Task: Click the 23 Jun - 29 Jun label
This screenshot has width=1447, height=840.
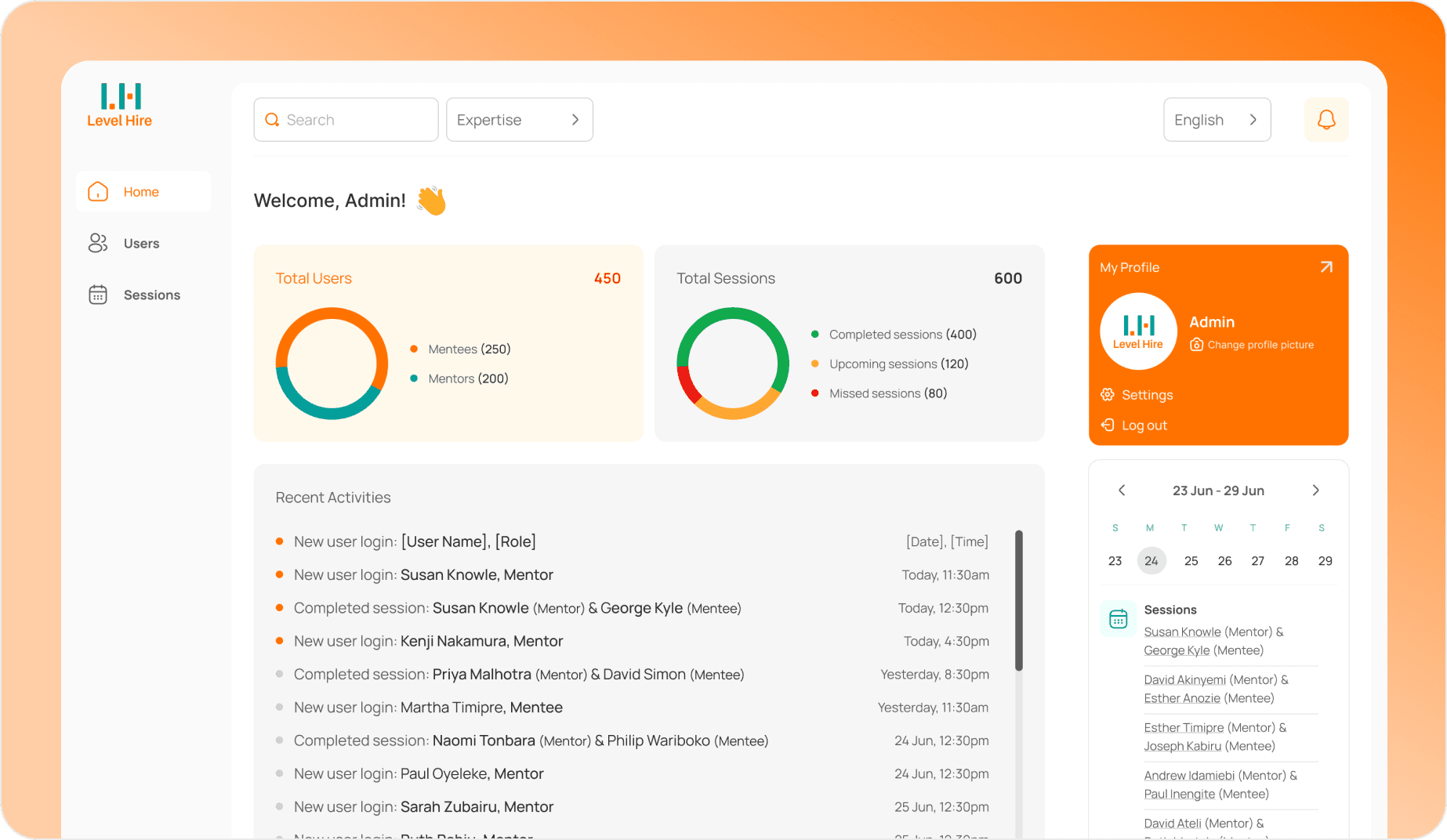Action: click(x=1218, y=491)
